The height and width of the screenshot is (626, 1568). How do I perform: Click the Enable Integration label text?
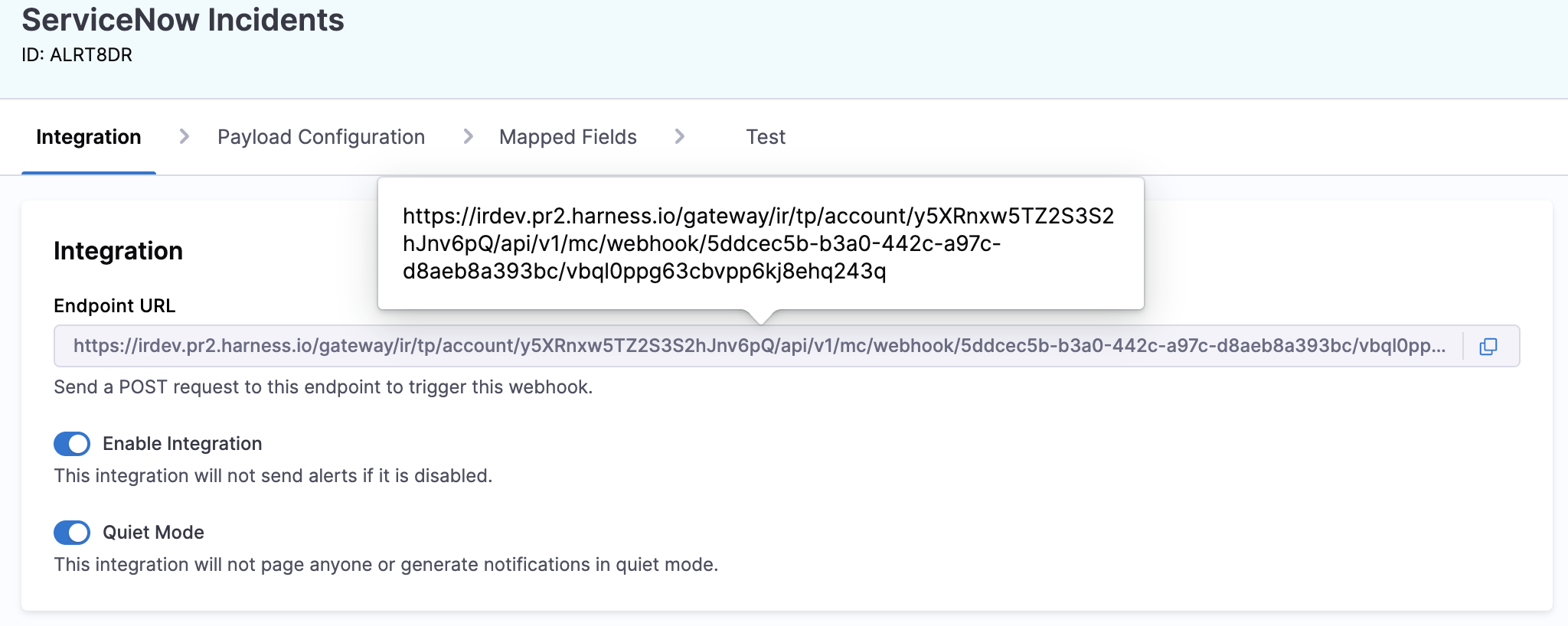tap(182, 444)
